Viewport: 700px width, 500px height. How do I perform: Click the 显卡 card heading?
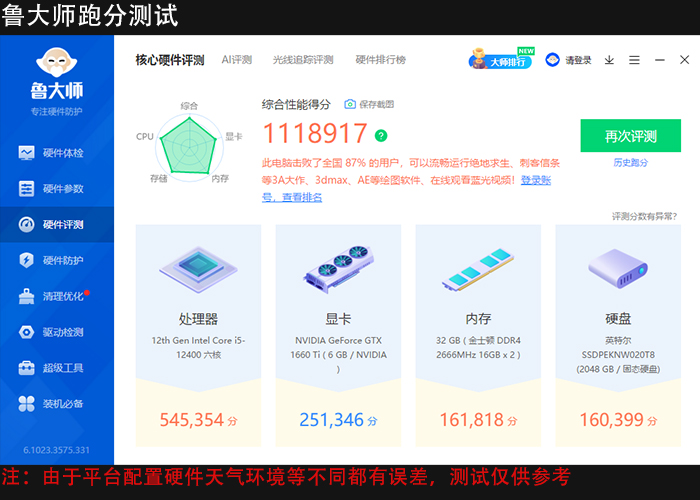pos(338,319)
